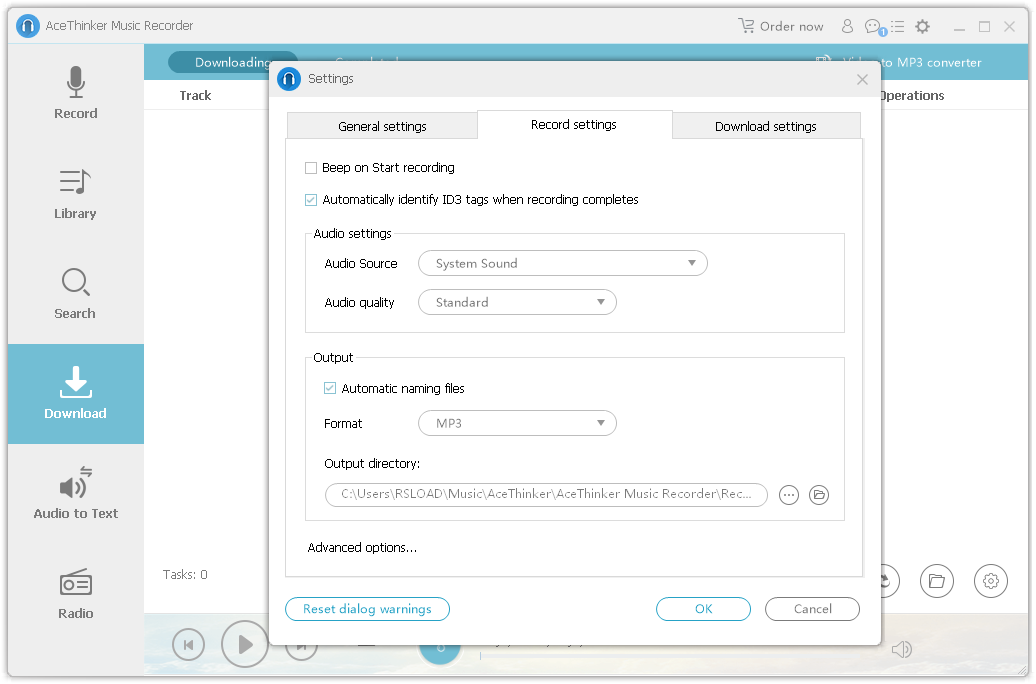Open the Radio section in sidebar
This screenshot has height=684, width=1036.
click(x=75, y=593)
